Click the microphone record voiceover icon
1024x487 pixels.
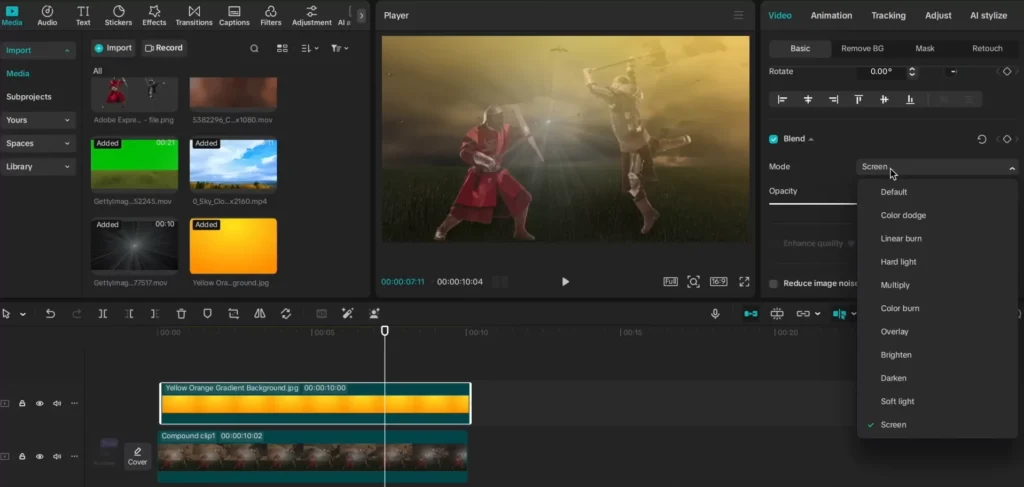pos(715,314)
